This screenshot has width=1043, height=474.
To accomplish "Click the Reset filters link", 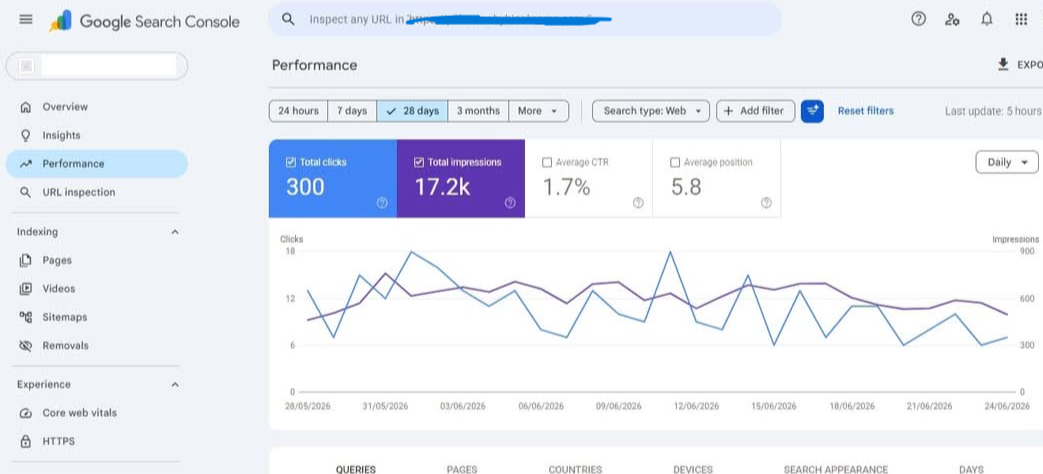I will click(x=865, y=111).
